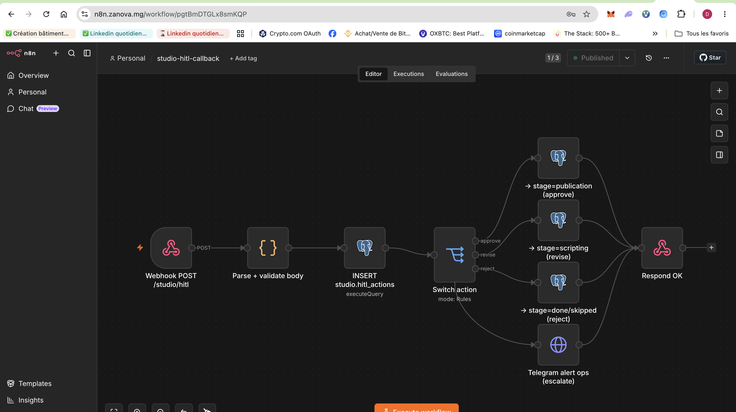Open the Création bâtiment bookmark

point(39,33)
